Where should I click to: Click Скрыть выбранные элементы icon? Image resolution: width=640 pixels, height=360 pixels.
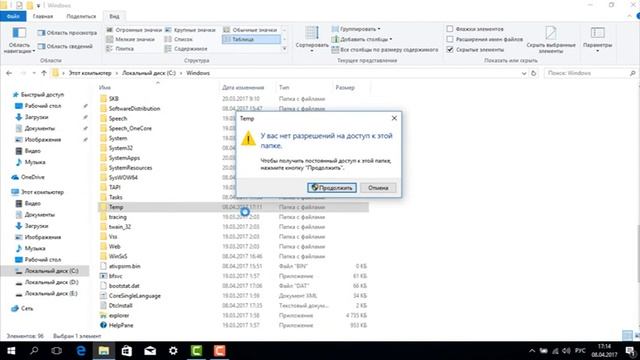[x=551, y=33]
